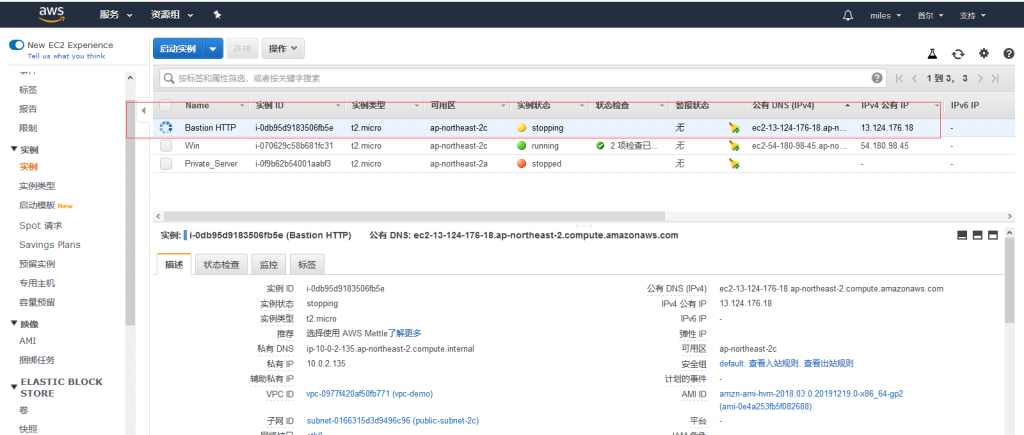
Task: Select the Private_Server instance checkbox
Action: click(166, 164)
